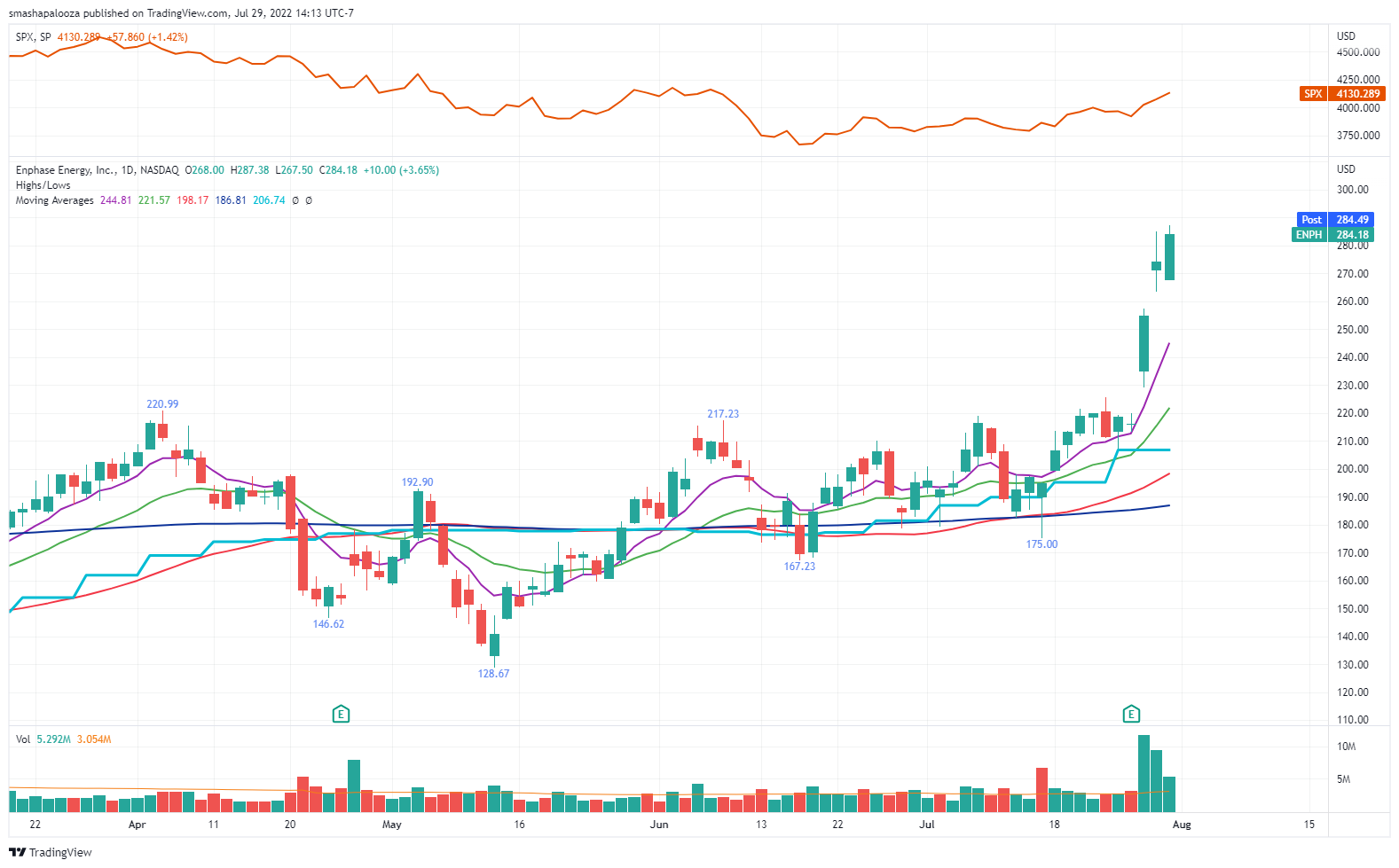
Task: Click the orange SPX price tag on the axis
Action: [x=1343, y=93]
